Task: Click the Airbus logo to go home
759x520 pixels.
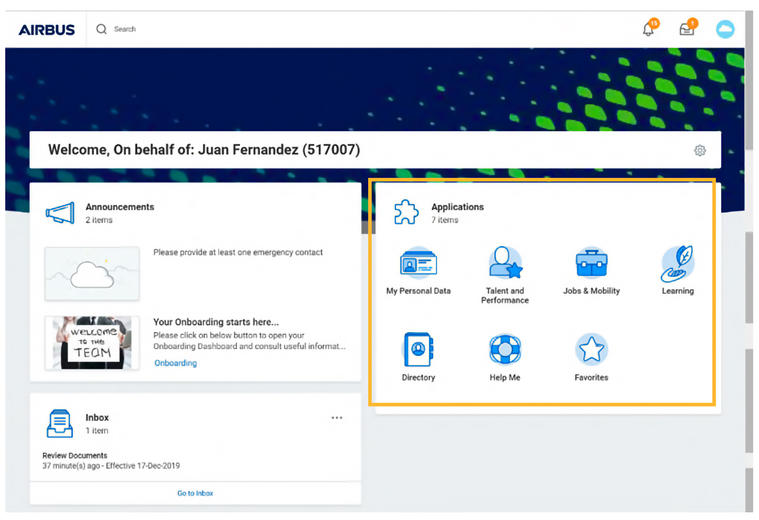Action: pos(46,30)
